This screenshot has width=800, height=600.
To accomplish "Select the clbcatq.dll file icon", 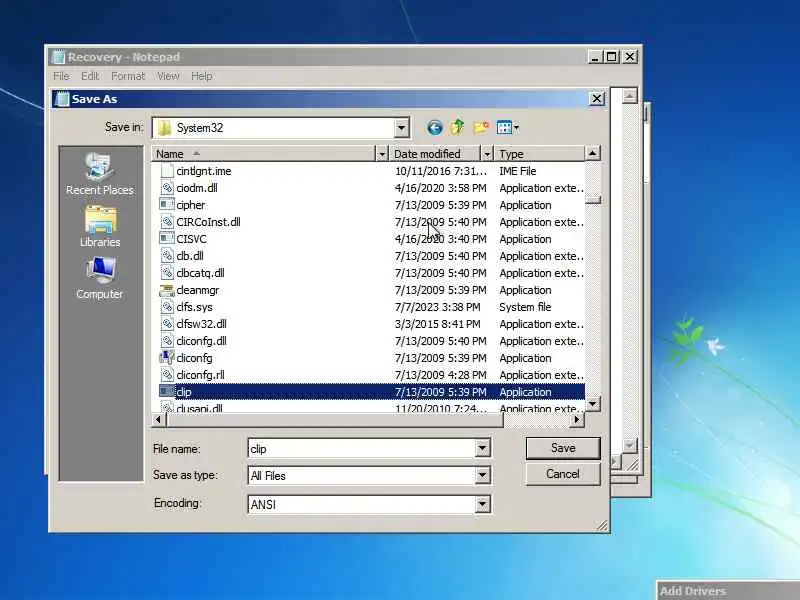I will coord(167,273).
